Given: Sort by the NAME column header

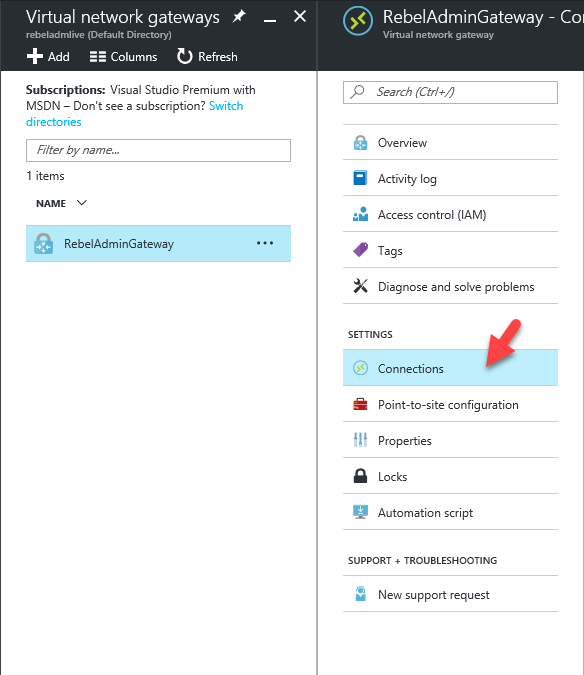Looking at the screenshot, I should coord(51,204).
